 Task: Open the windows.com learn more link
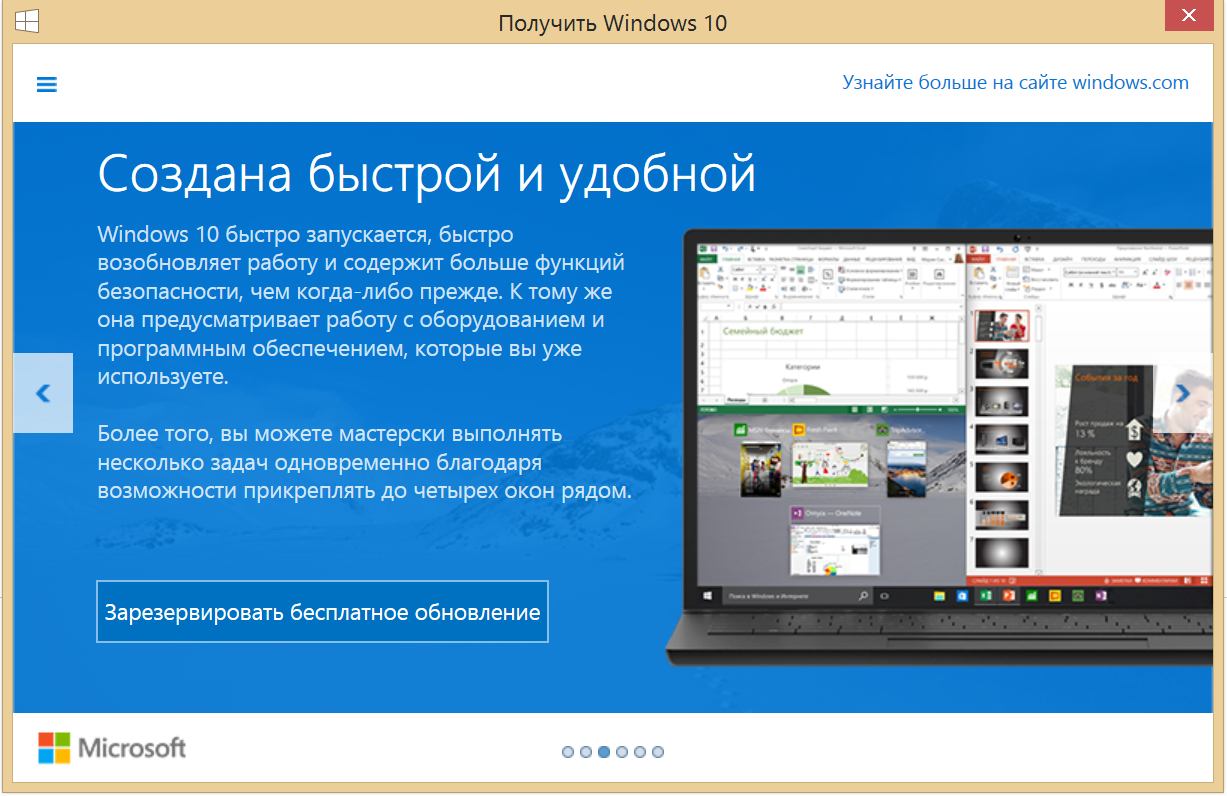pyautogui.click(x=1015, y=83)
